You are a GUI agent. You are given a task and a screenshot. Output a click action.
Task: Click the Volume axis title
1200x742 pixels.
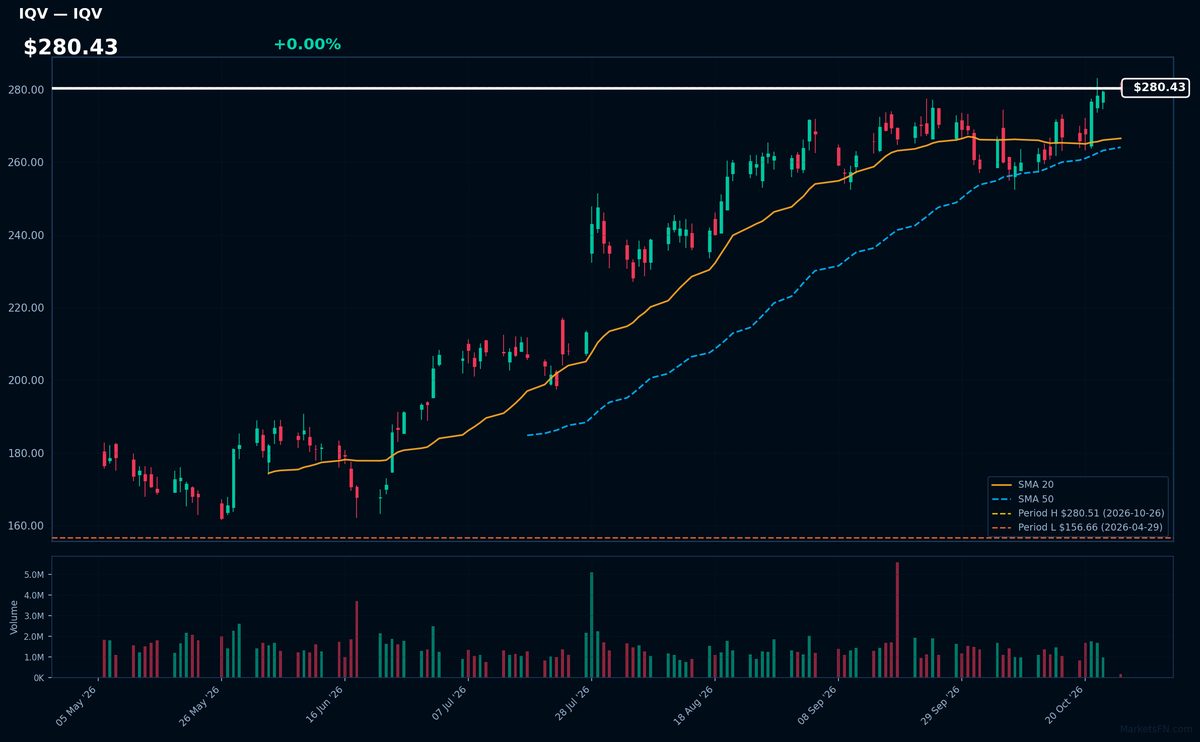14,617
